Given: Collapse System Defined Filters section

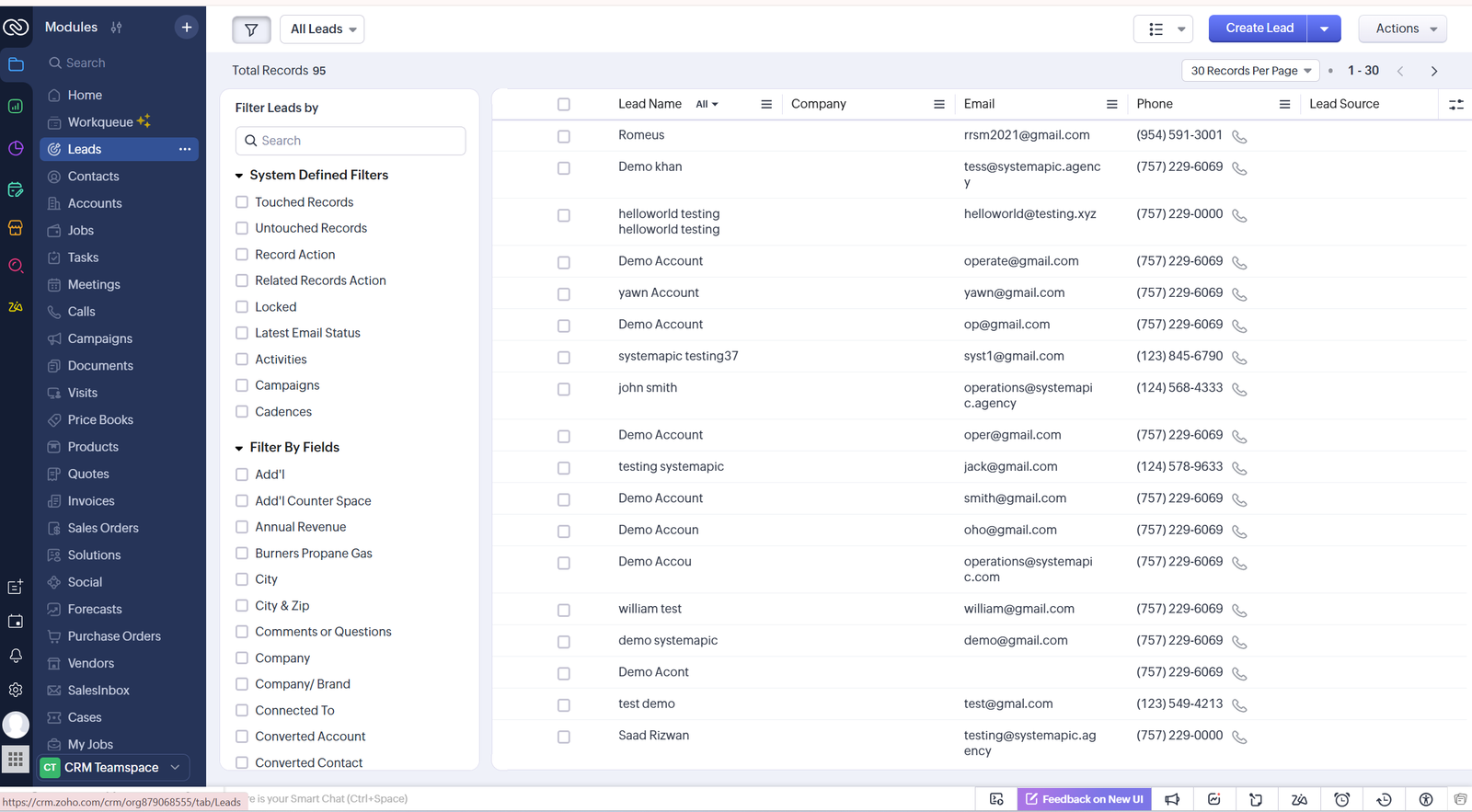Looking at the screenshot, I should coord(239,176).
